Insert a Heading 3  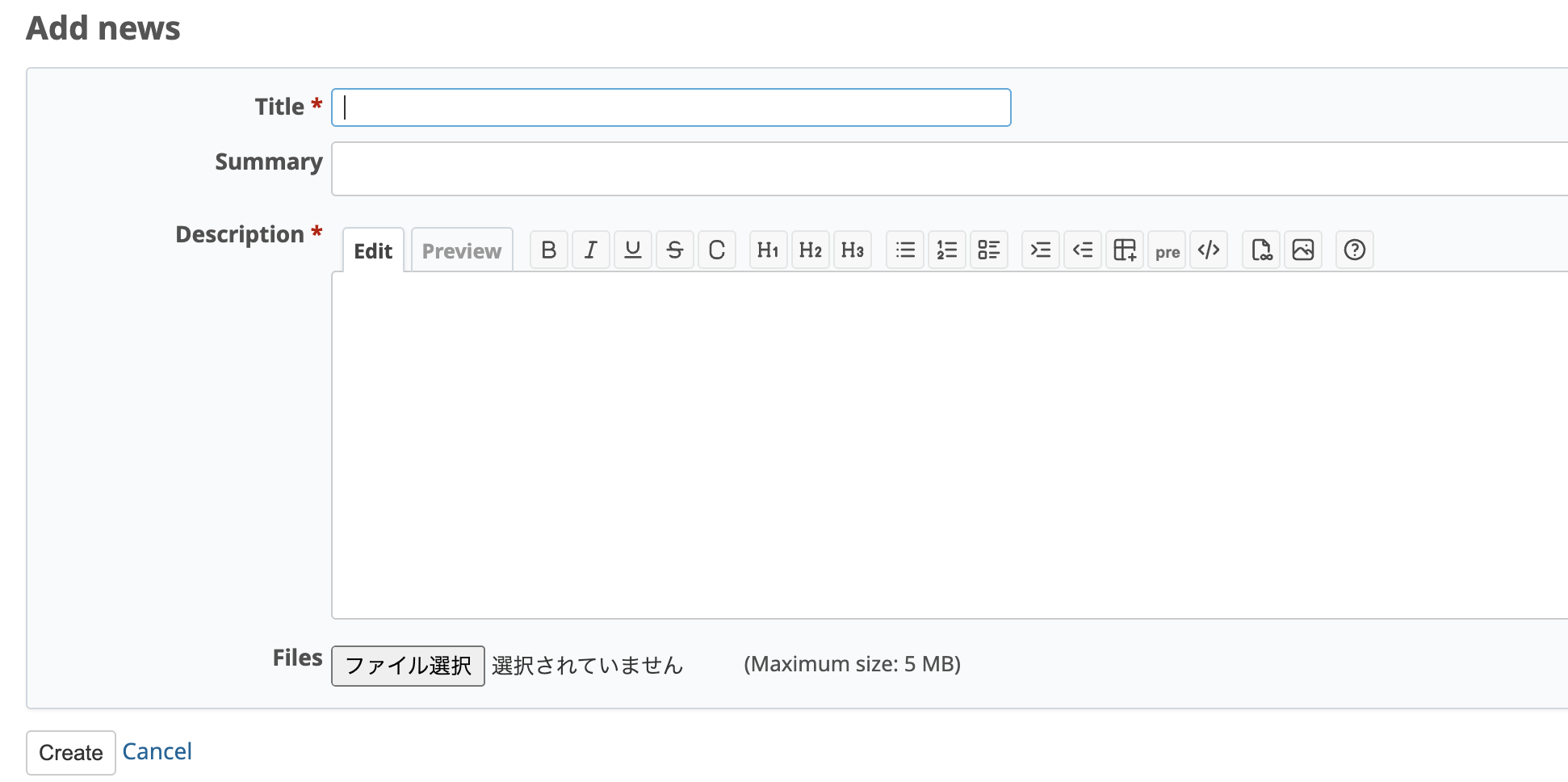coord(852,250)
